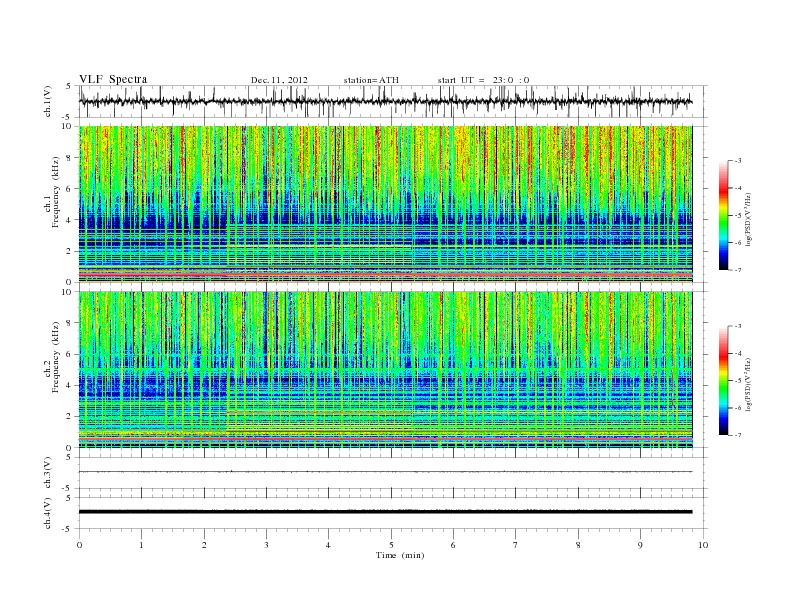The width and height of the screenshot is (792, 612).
Task: Click the "8" kHz tick of ch.1 spectrogram
Action: 69,158
